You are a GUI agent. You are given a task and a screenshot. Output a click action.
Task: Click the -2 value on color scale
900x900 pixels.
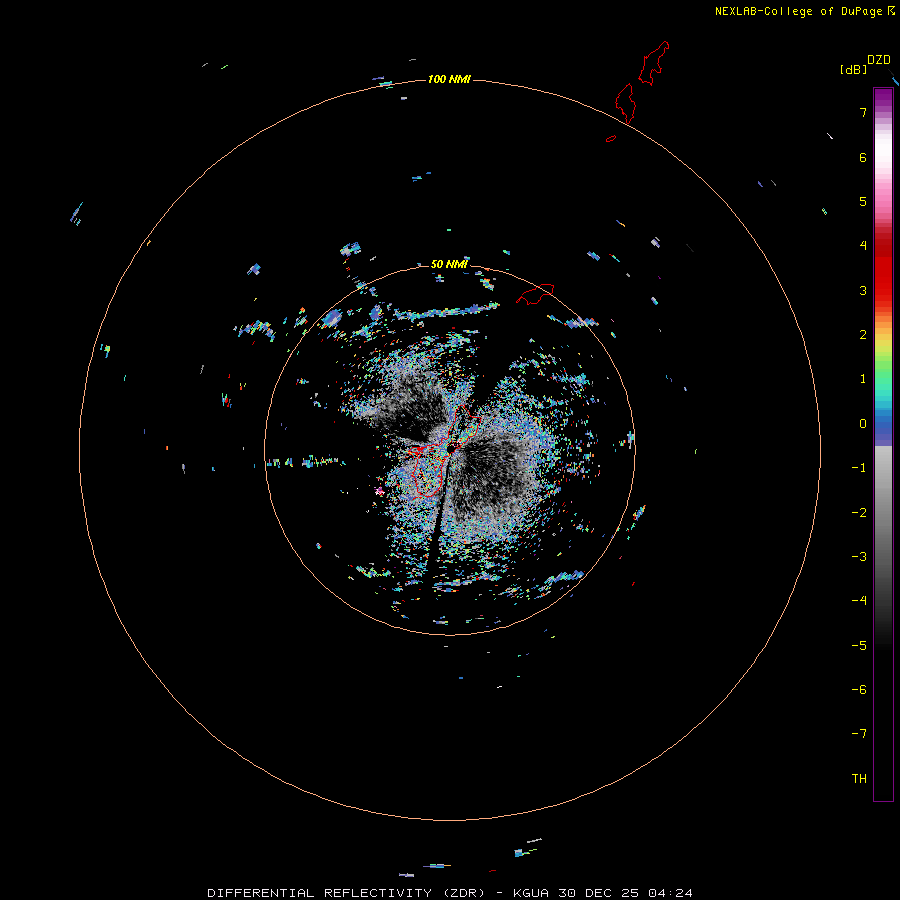tap(859, 513)
